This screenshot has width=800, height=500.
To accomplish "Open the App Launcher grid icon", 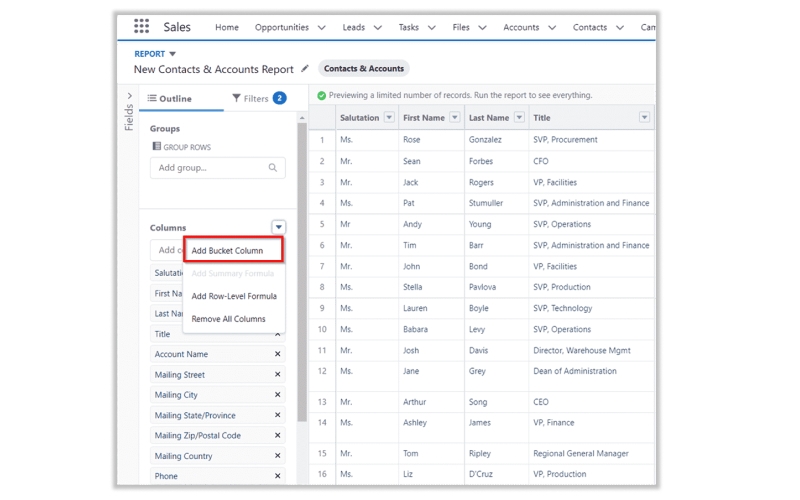I will [x=141, y=27].
